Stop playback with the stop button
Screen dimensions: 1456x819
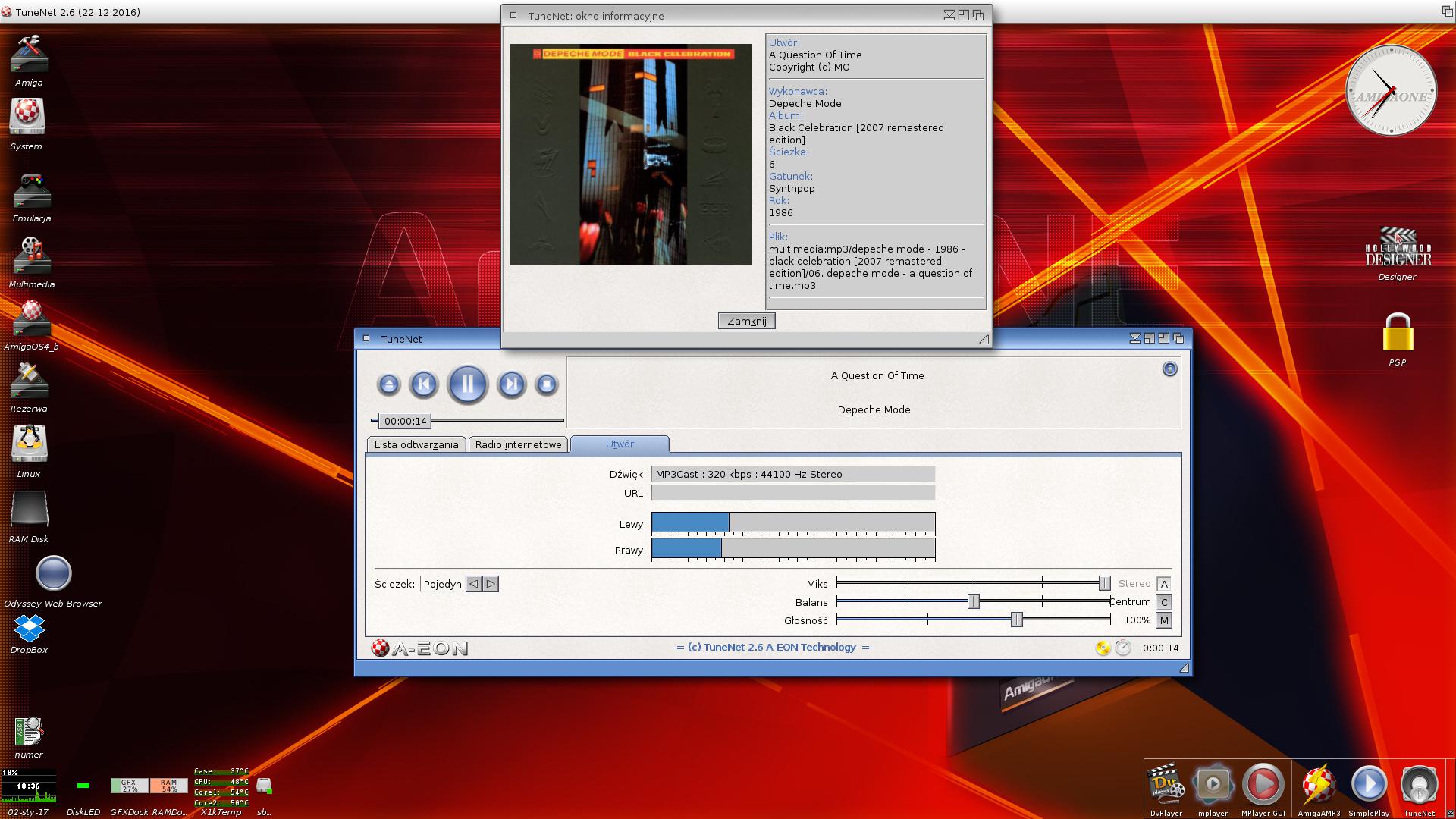tap(546, 384)
